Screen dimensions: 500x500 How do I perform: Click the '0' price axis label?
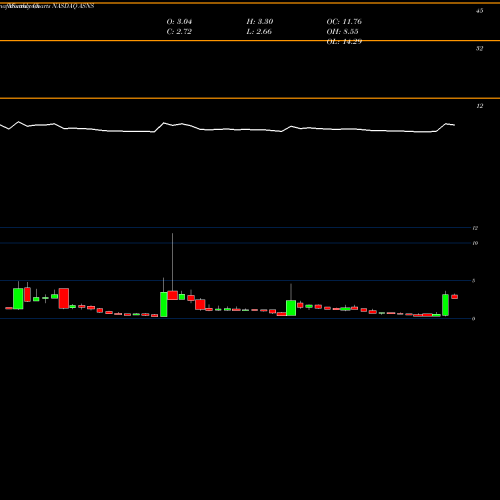click(474, 319)
